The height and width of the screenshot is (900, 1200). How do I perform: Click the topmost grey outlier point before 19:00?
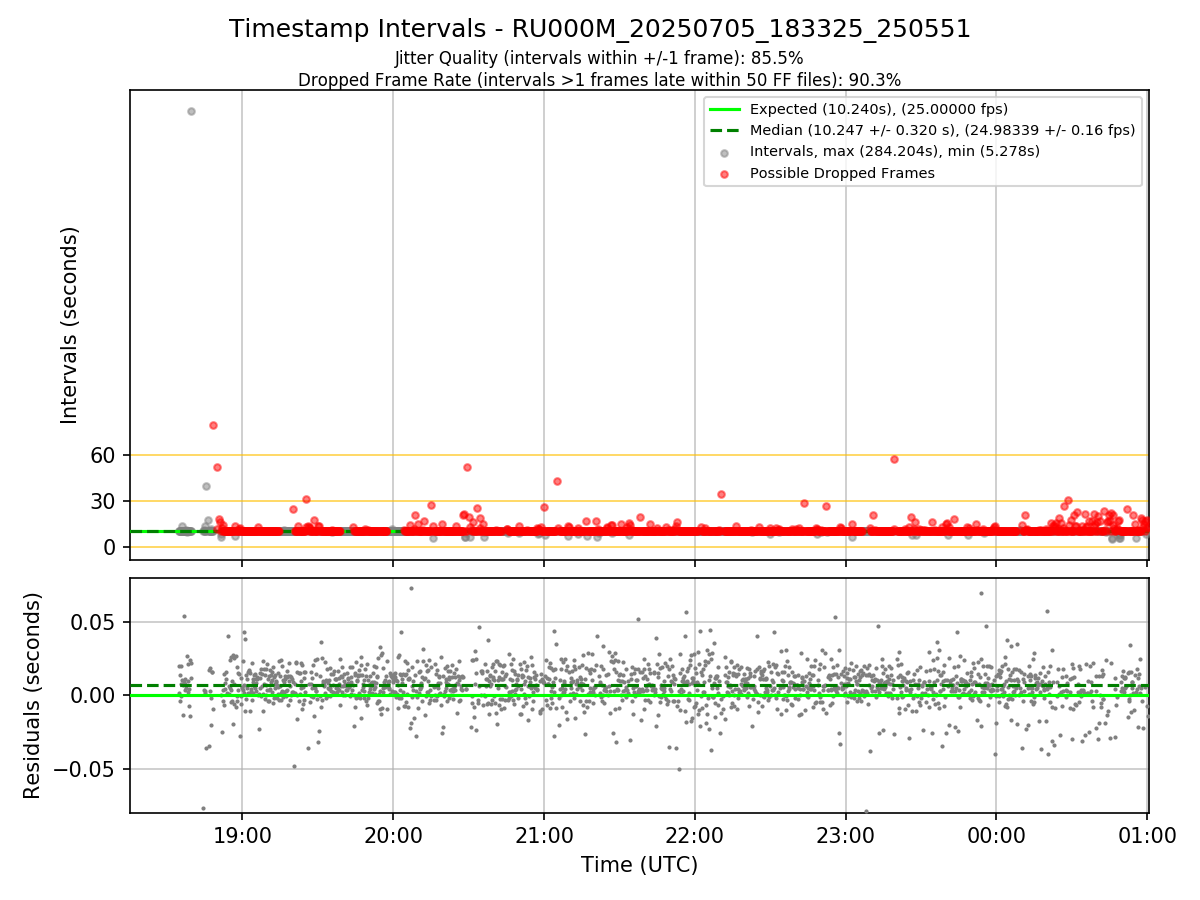point(191,111)
